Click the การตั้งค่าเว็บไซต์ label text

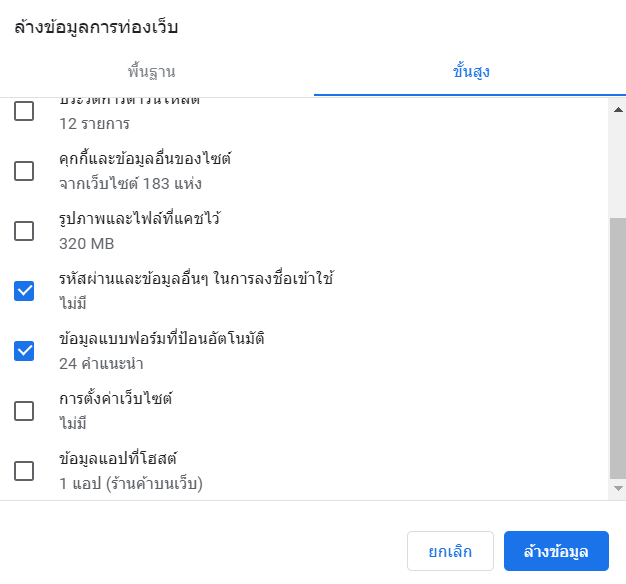pos(116,398)
